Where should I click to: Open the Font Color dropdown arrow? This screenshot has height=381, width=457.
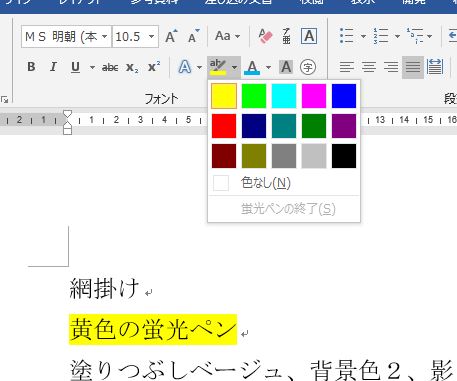pyautogui.click(x=269, y=67)
